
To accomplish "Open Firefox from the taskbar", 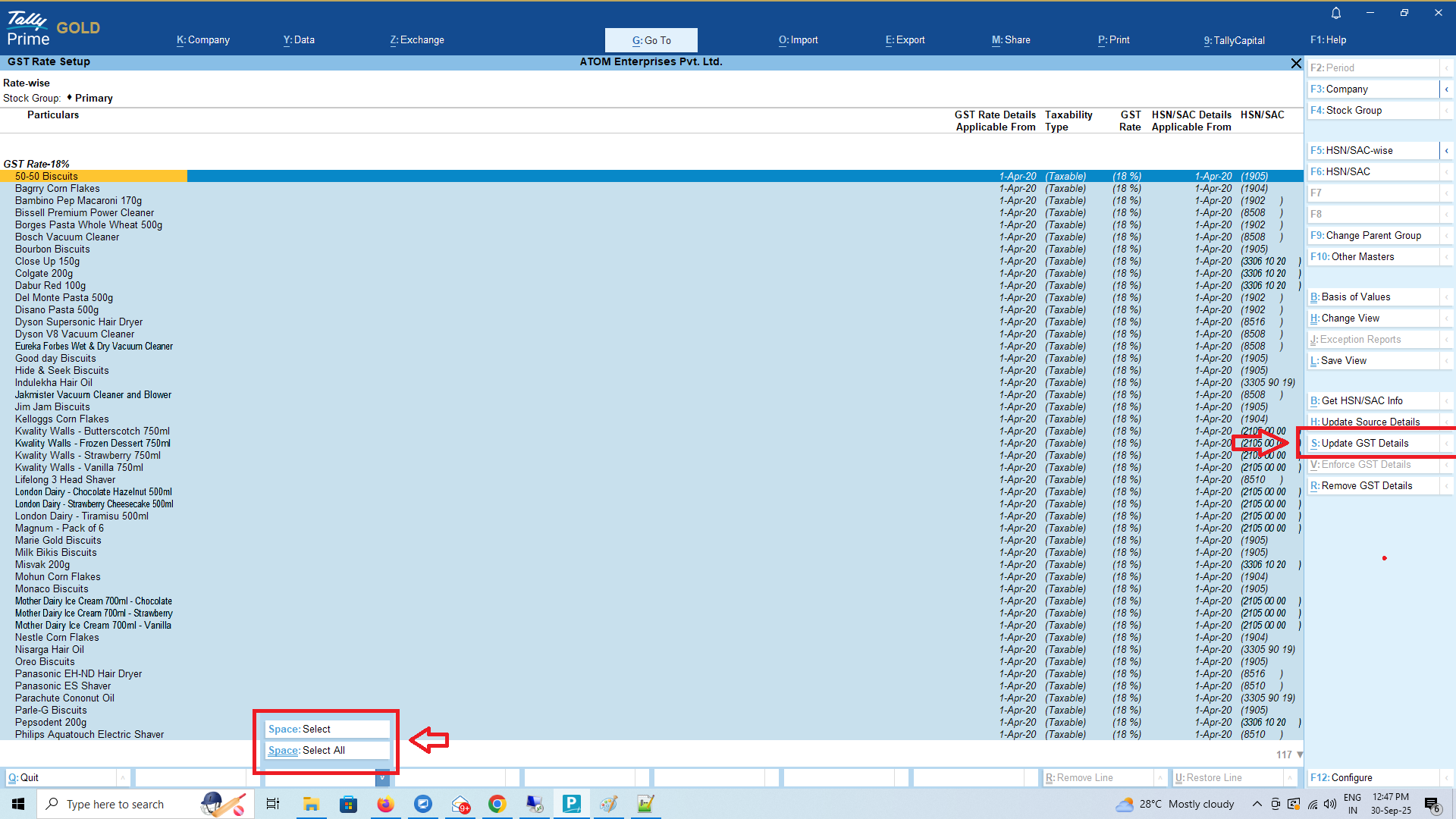I will coord(385,804).
